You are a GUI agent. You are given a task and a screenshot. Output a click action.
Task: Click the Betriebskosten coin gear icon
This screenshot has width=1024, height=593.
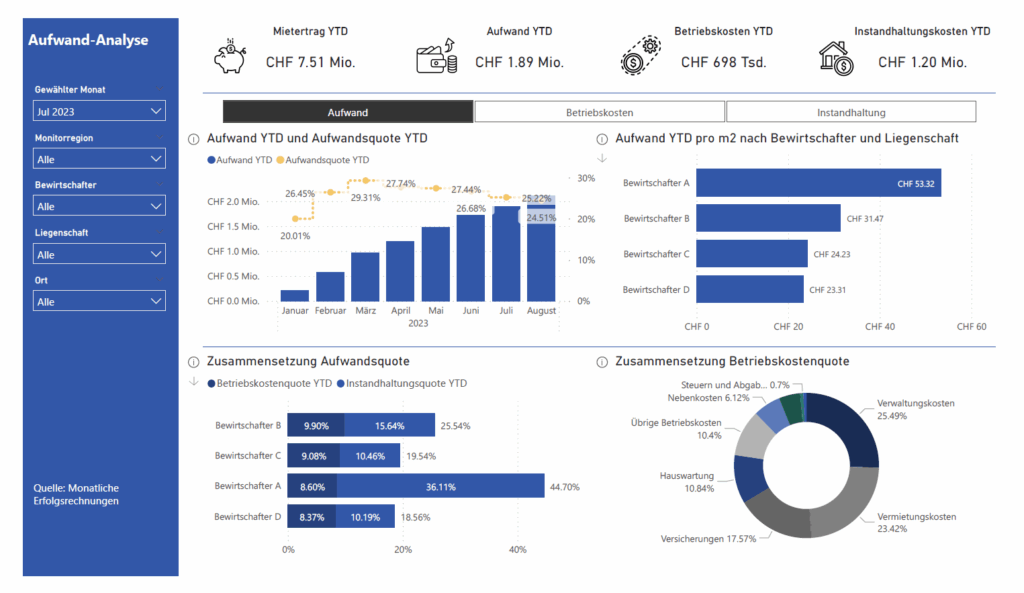(637, 56)
